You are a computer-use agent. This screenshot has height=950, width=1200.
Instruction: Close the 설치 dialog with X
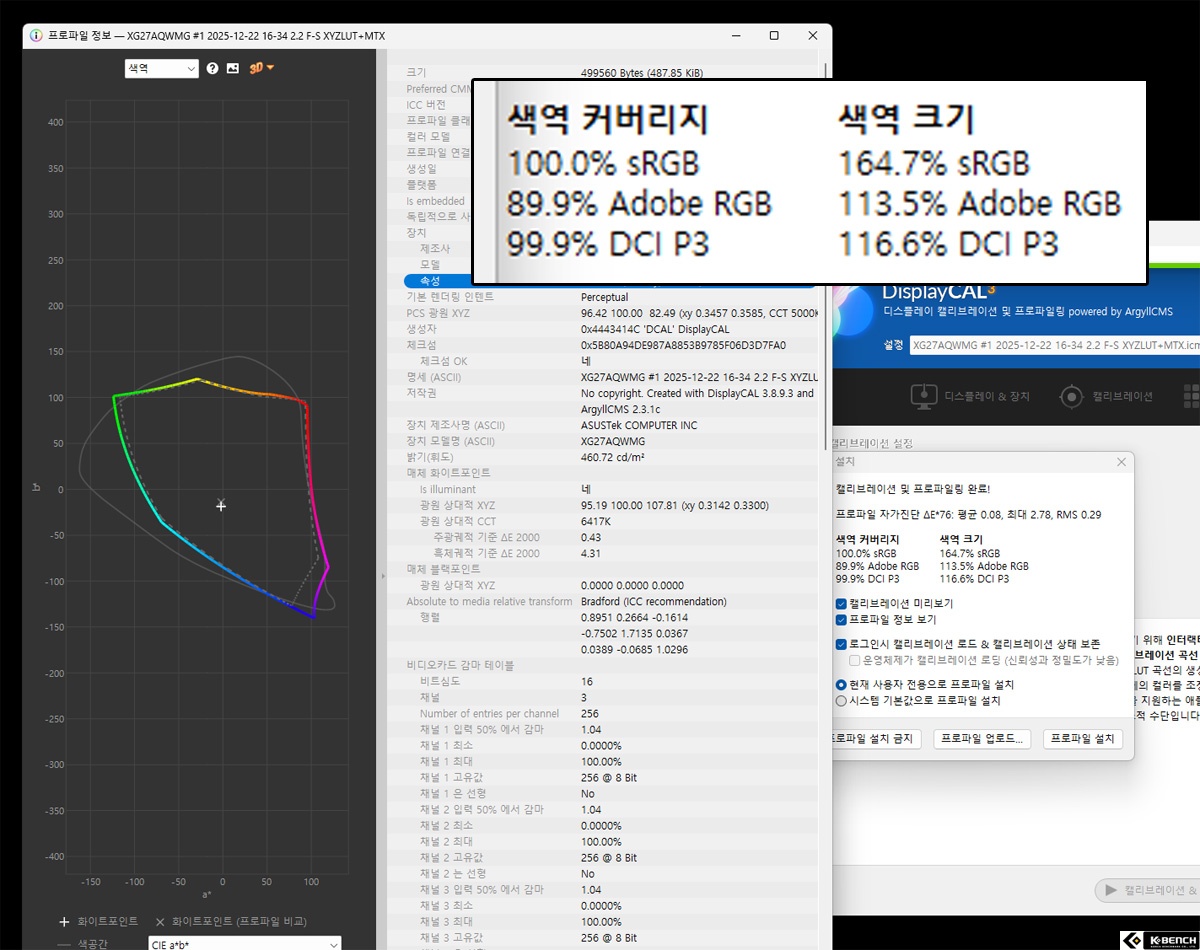point(1121,462)
